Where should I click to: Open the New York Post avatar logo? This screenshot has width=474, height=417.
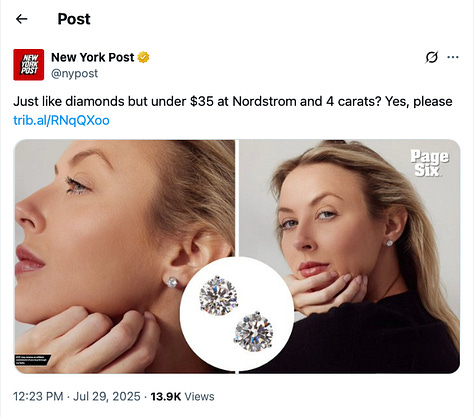point(29,65)
